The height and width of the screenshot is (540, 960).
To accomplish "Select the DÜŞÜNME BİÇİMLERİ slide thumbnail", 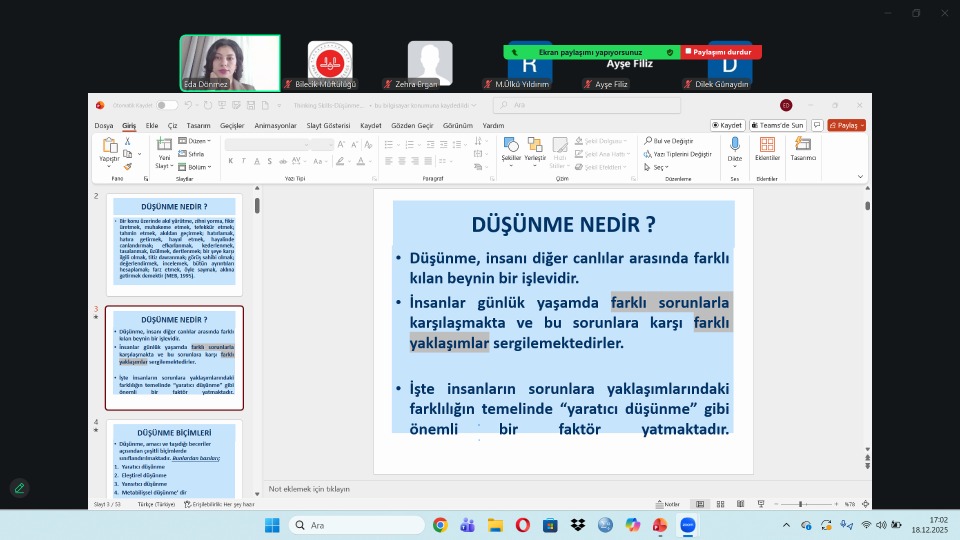I will 174,461.
